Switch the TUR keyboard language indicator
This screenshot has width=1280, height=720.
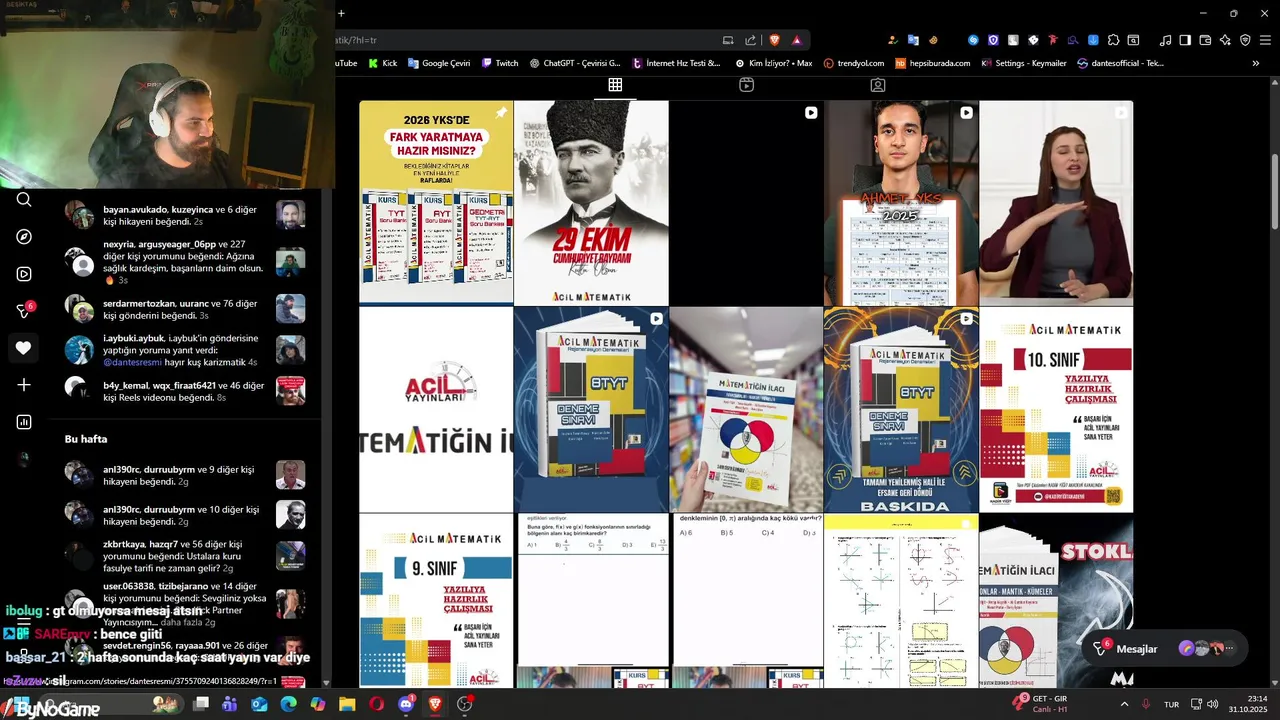point(1171,704)
